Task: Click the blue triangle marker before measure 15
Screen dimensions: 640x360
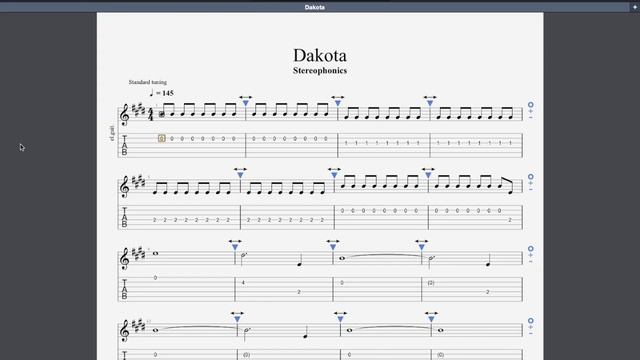Action: click(340, 319)
